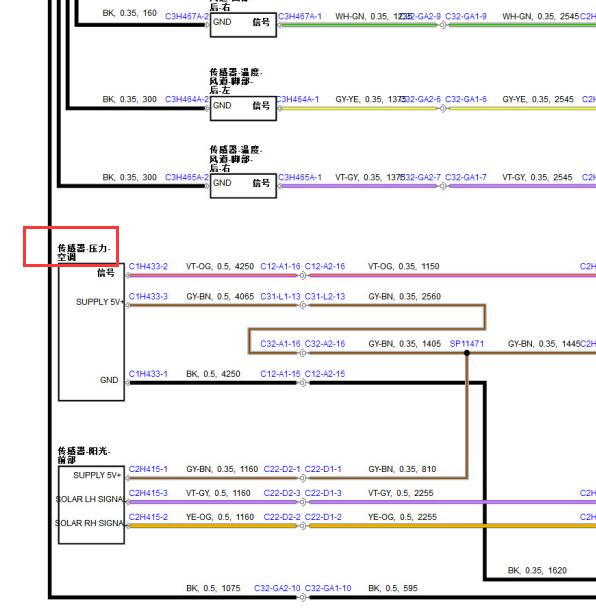Click the C32-GA1-7 connector reference
Viewport: 596px width, 608px height.
pyautogui.click(x=466, y=177)
